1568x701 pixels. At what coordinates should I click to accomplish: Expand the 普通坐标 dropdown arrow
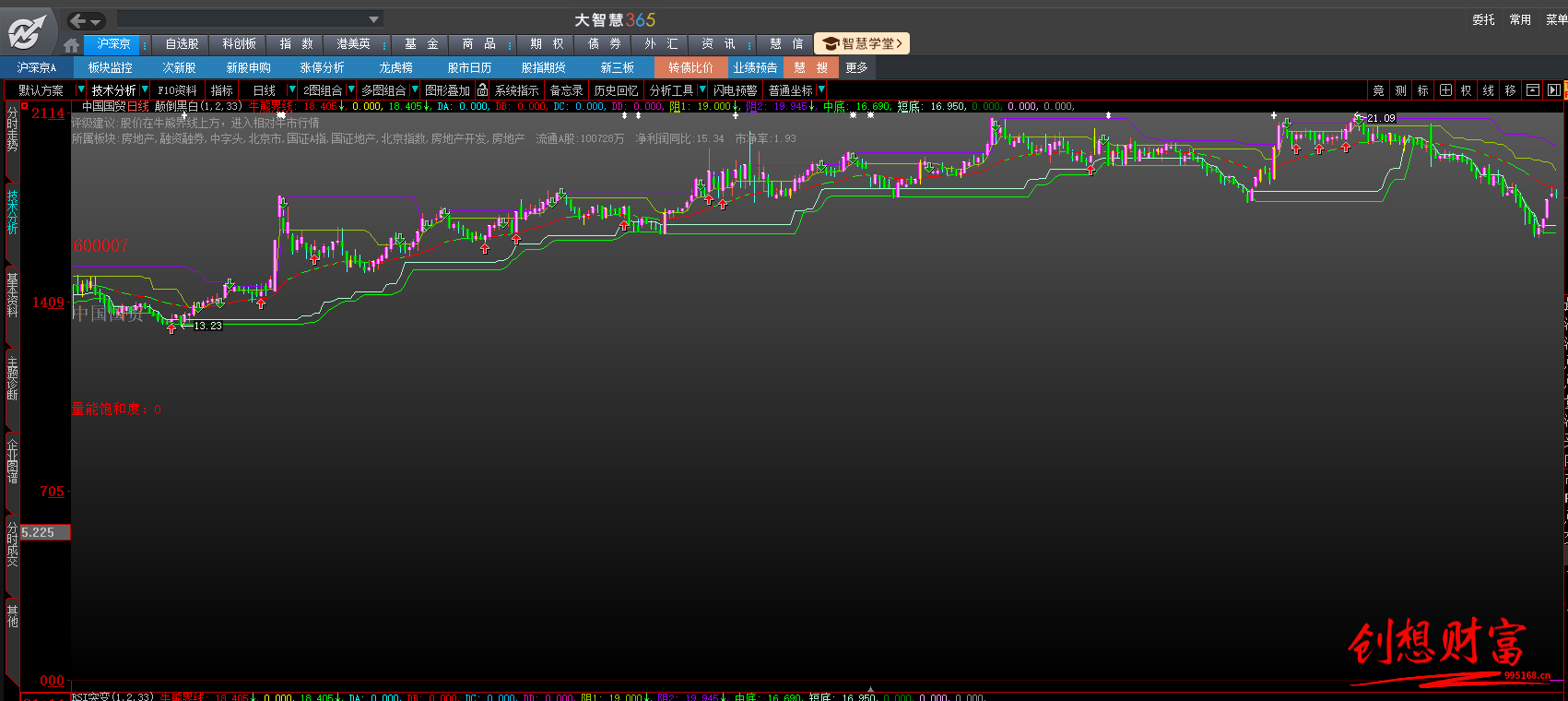[821, 90]
